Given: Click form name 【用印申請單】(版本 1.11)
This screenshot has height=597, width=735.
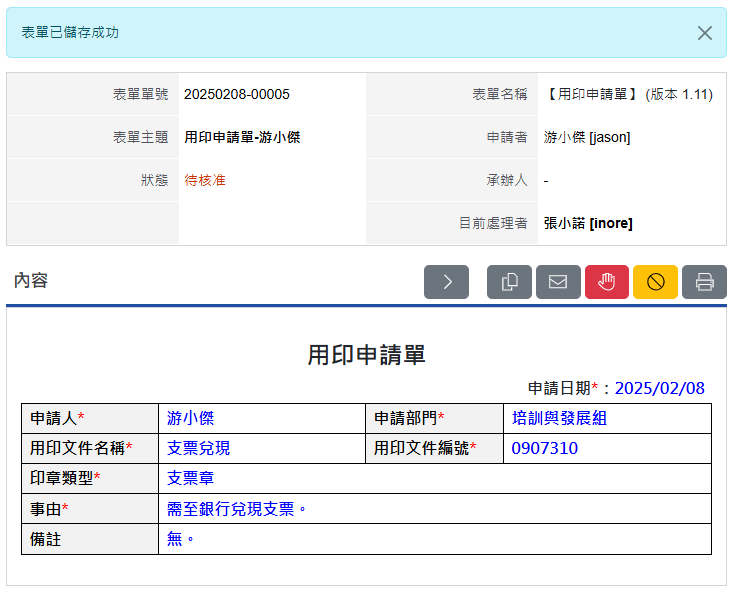Looking at the screenshot, I should coord(629,94).
